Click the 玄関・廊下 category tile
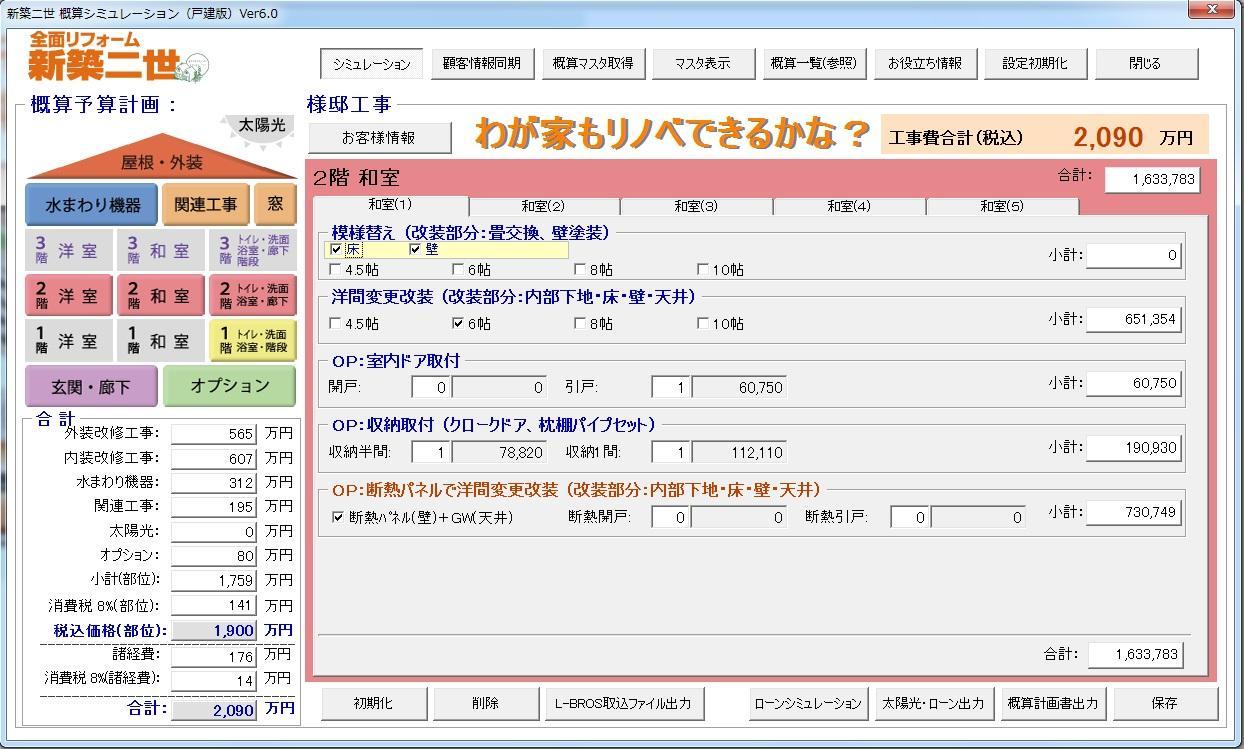The height and width of the screenshot is (749, 1244). coord(91,386)
